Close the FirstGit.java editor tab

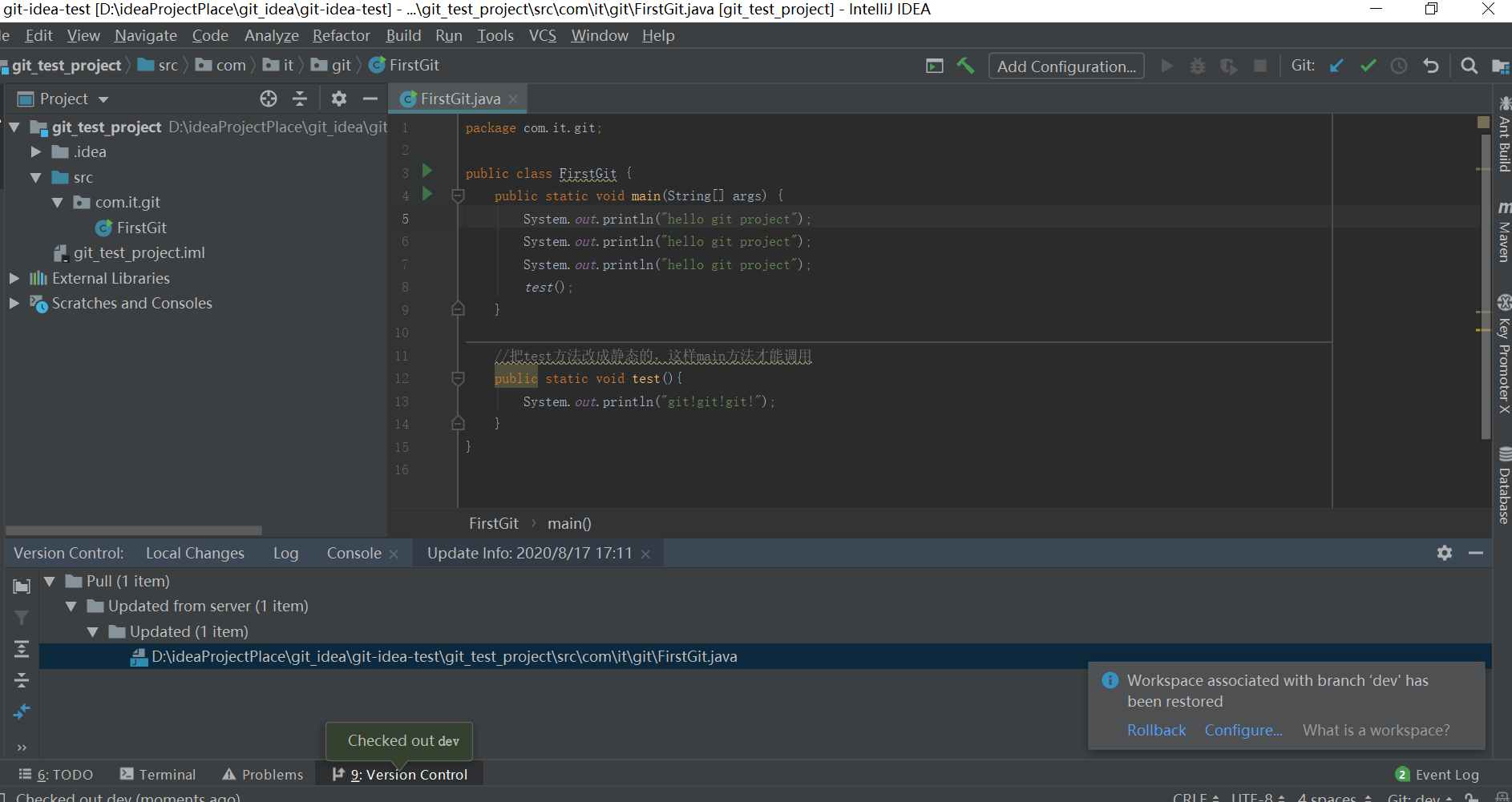pyautogui.click(x=513, y=99)
